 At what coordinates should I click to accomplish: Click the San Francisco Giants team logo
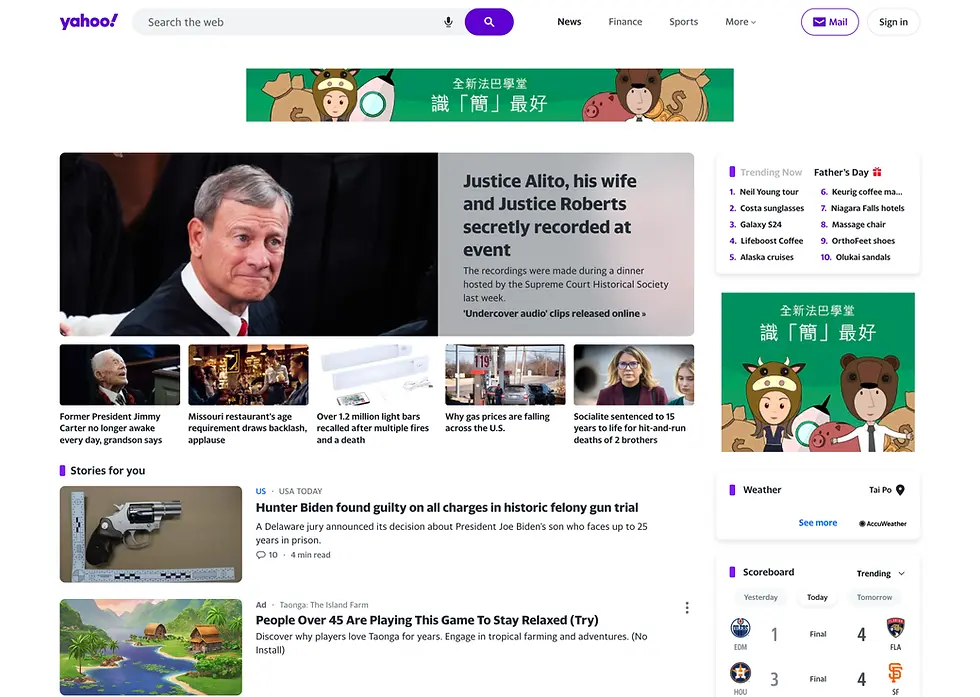pos(896,673)
